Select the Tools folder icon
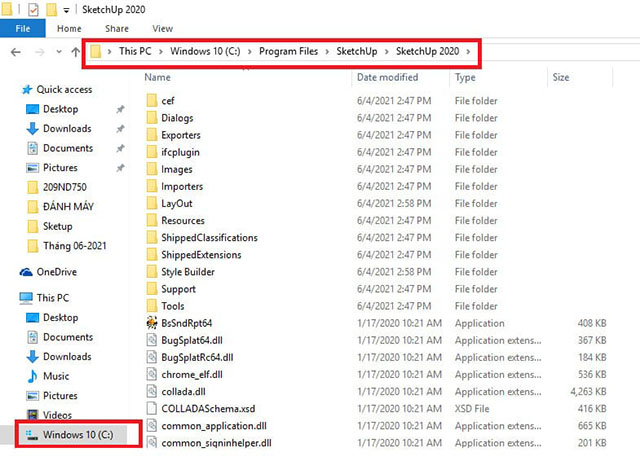 [x=152, y=306]
